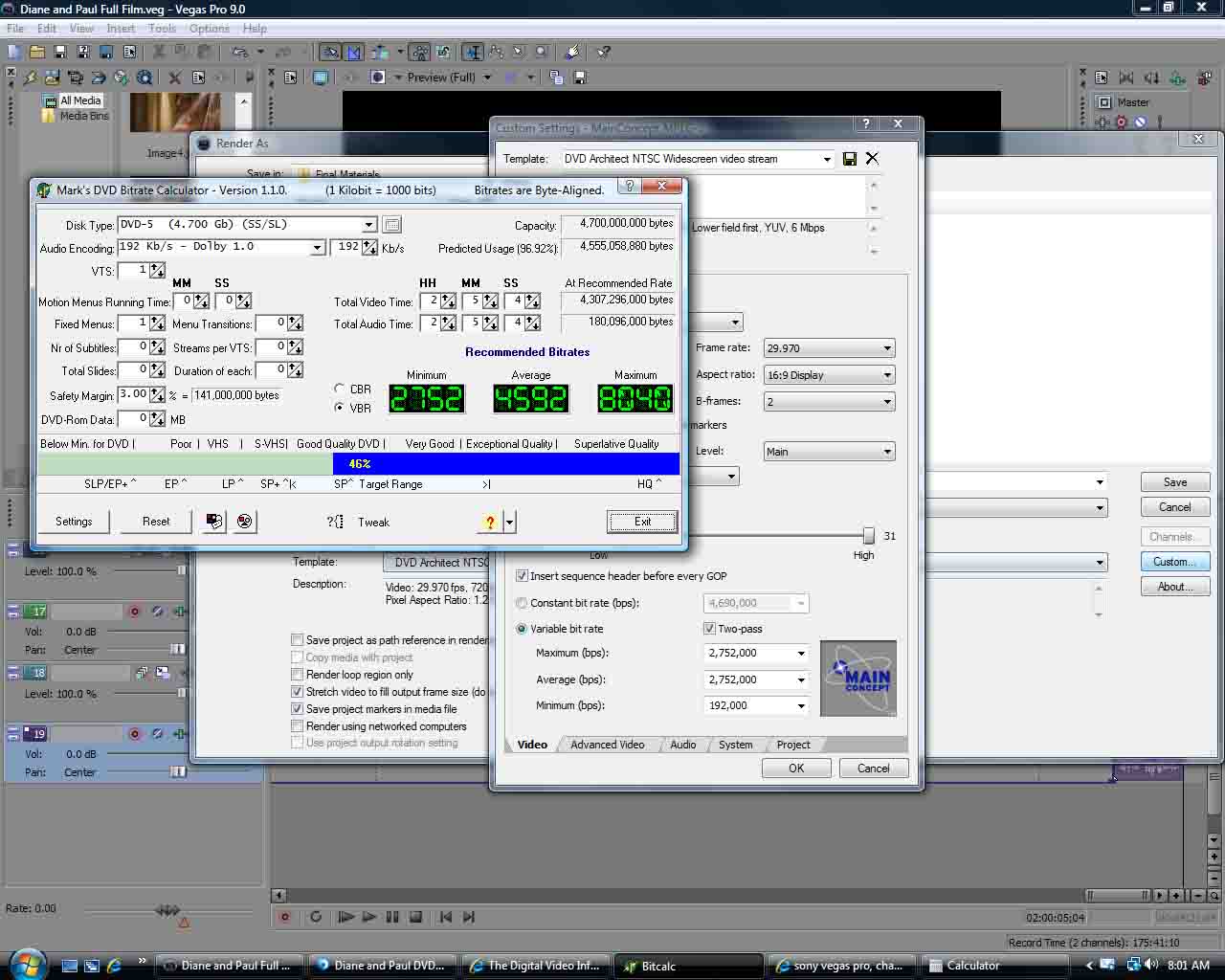Open the Audio tab
Image resolution: width=1225 pixels, height=980 pixels.
pos(682,745)
